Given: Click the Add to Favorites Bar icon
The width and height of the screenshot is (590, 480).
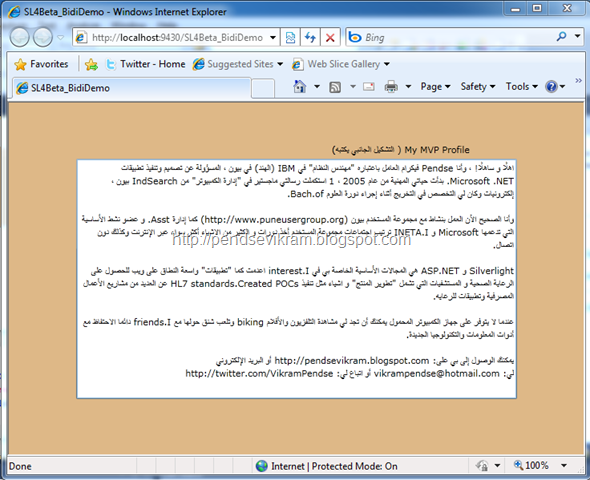Looking at the screenshot, I should point(91,64).
